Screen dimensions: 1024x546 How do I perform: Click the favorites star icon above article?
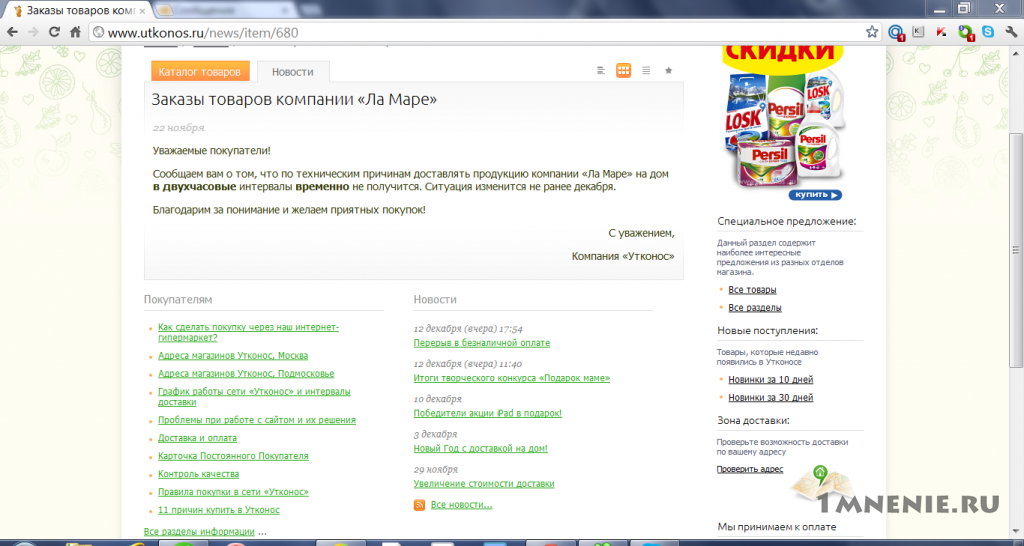tap(668, 71)
